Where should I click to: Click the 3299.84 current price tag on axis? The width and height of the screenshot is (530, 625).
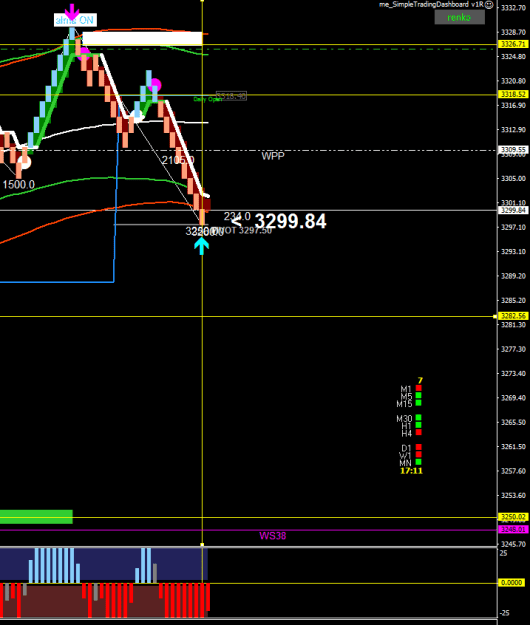point(513,210)
